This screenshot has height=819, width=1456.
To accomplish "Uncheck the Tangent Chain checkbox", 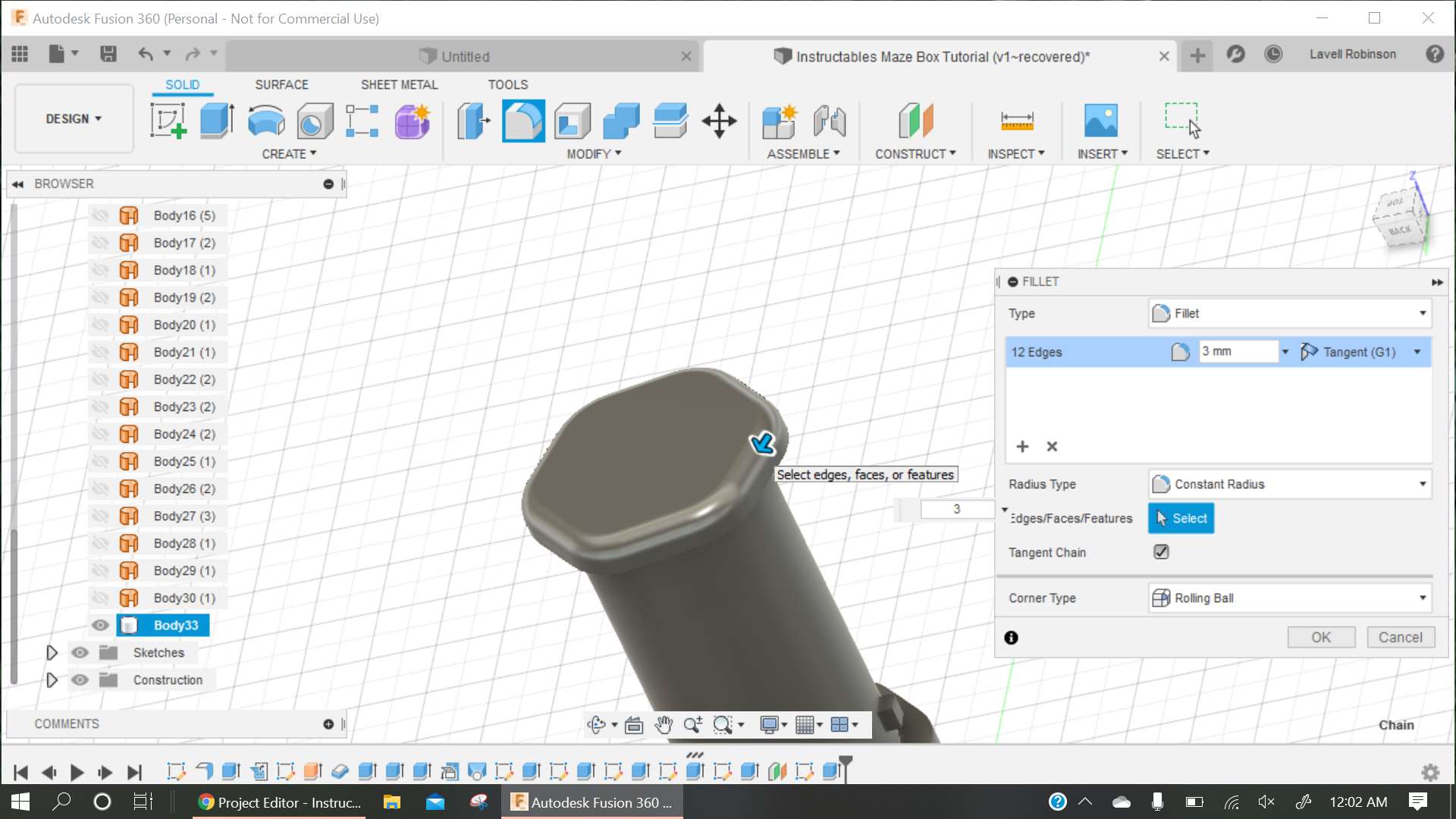I will (1161, 552).
